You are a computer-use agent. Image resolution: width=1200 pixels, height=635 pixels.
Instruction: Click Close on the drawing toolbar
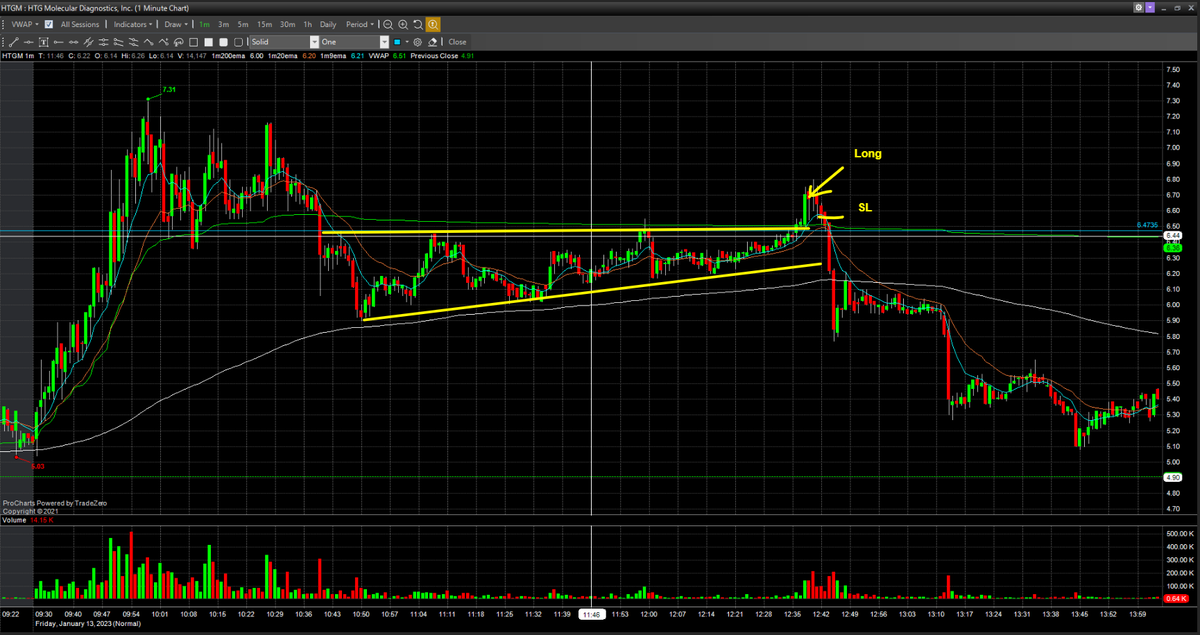(457, 42)
